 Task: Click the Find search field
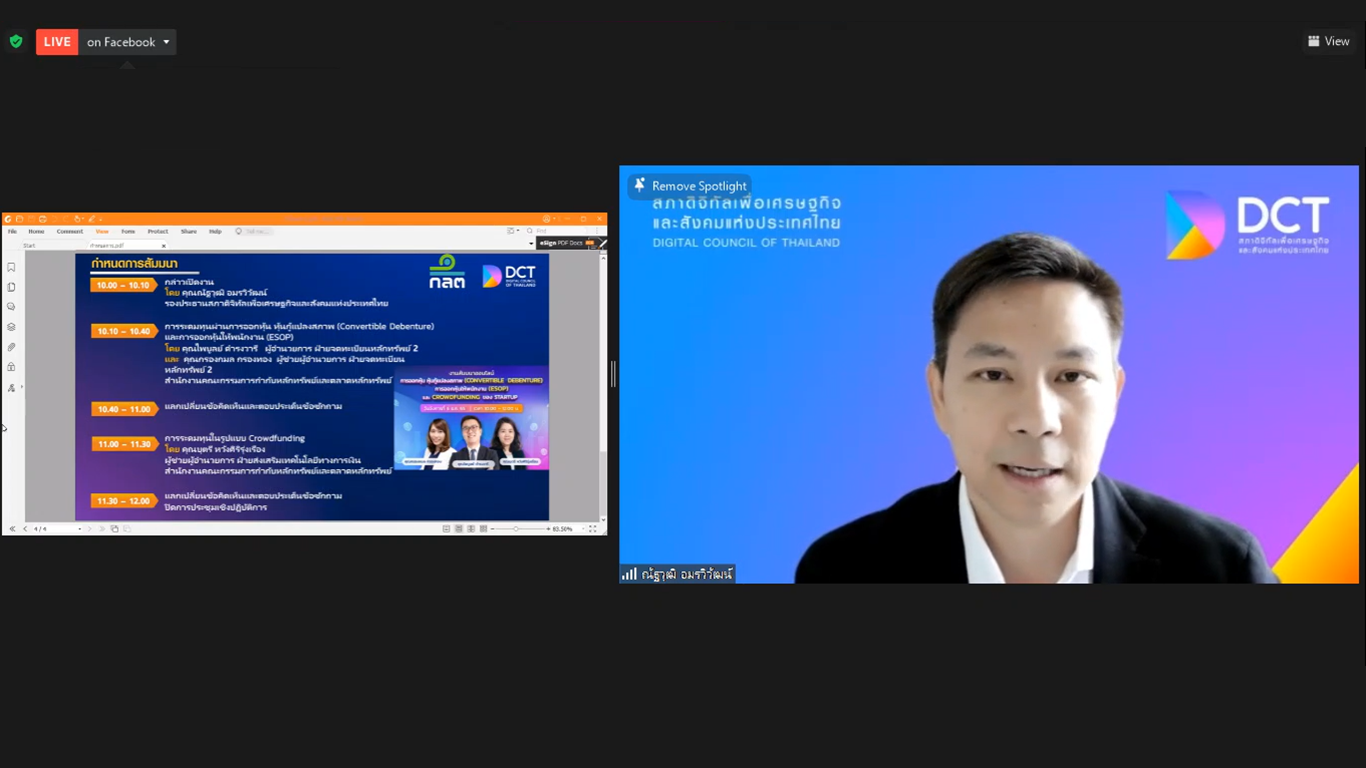562,231
